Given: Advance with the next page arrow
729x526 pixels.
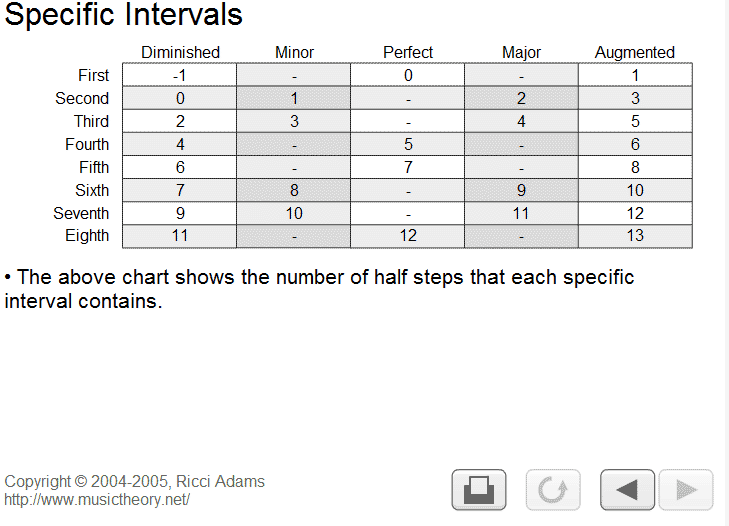Looking at the screenshot, I should [686, 490].
